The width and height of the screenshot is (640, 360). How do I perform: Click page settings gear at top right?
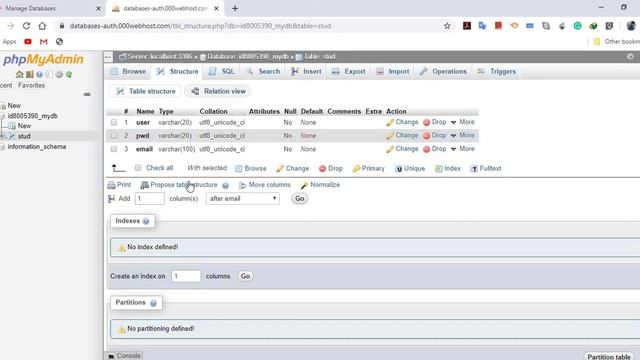[630, 57]
